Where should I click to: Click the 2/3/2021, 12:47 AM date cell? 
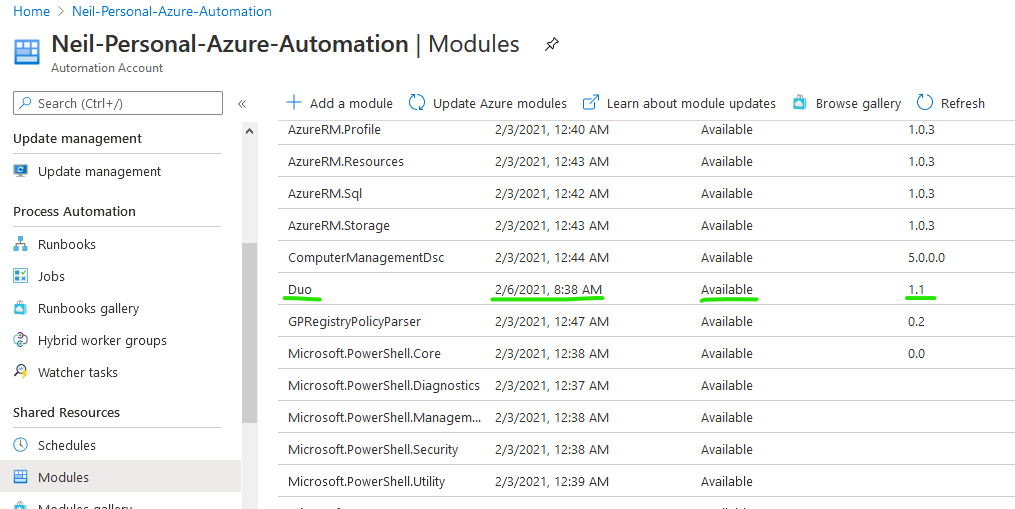click(552, 321)
